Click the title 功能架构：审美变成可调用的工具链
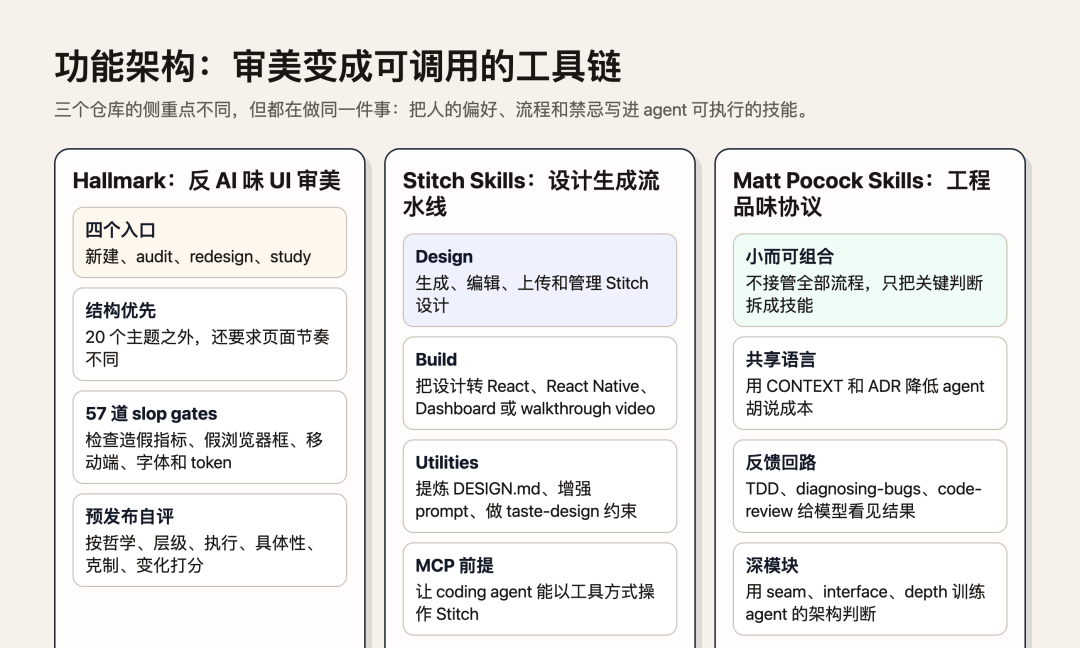 pos(338,67)
